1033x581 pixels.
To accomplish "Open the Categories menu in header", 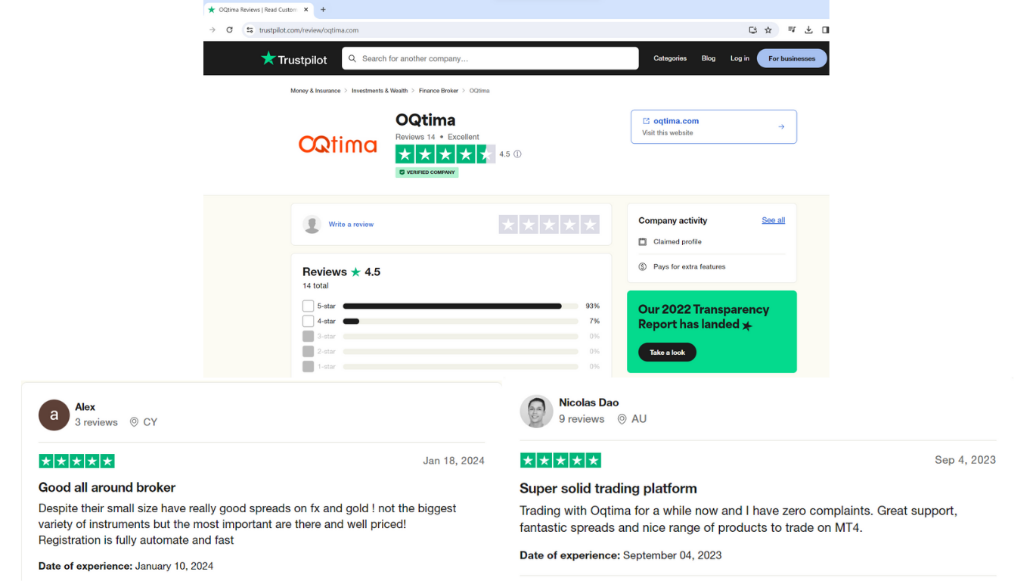I will [670, 59].
